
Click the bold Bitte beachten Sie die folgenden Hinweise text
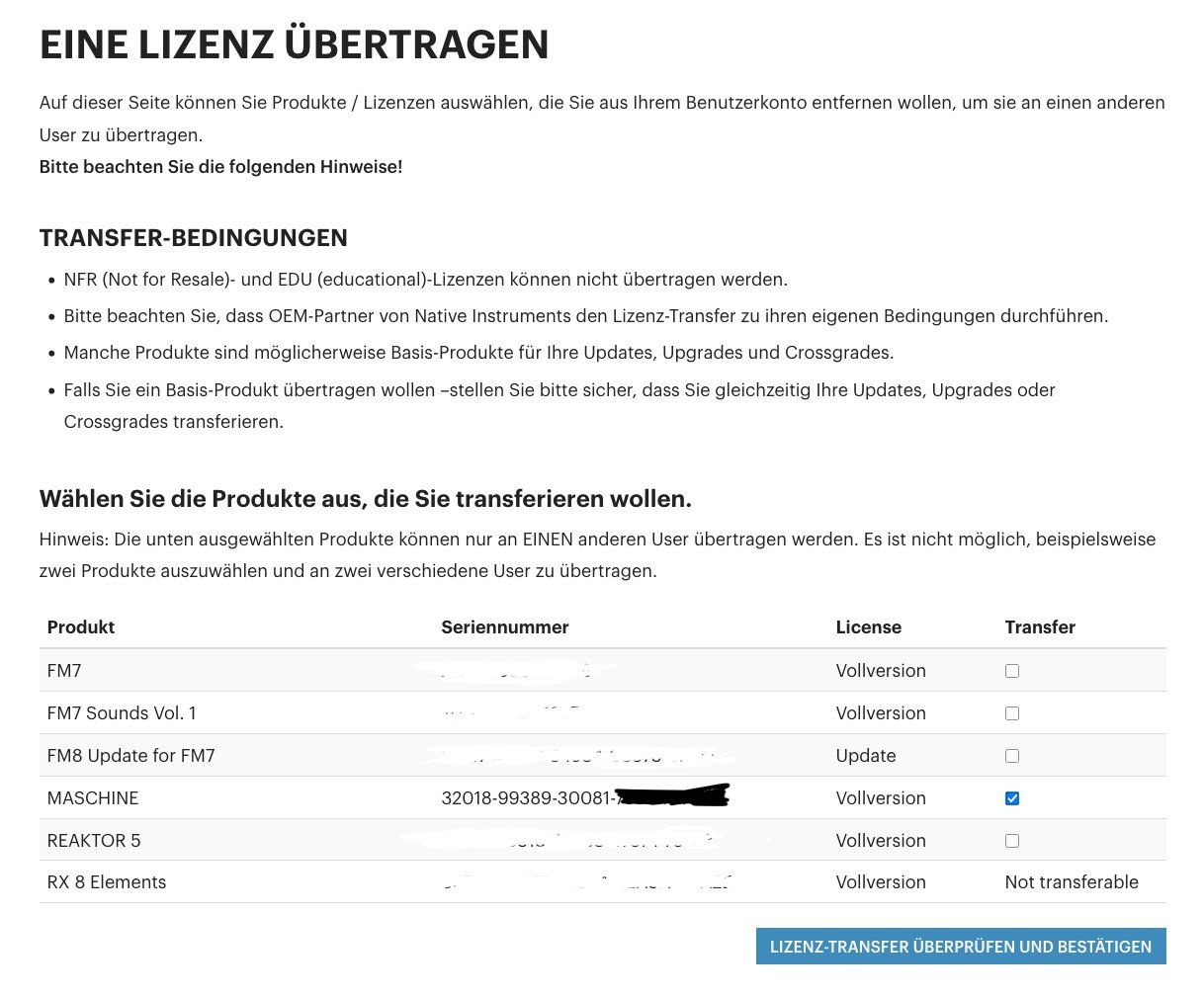220,167
